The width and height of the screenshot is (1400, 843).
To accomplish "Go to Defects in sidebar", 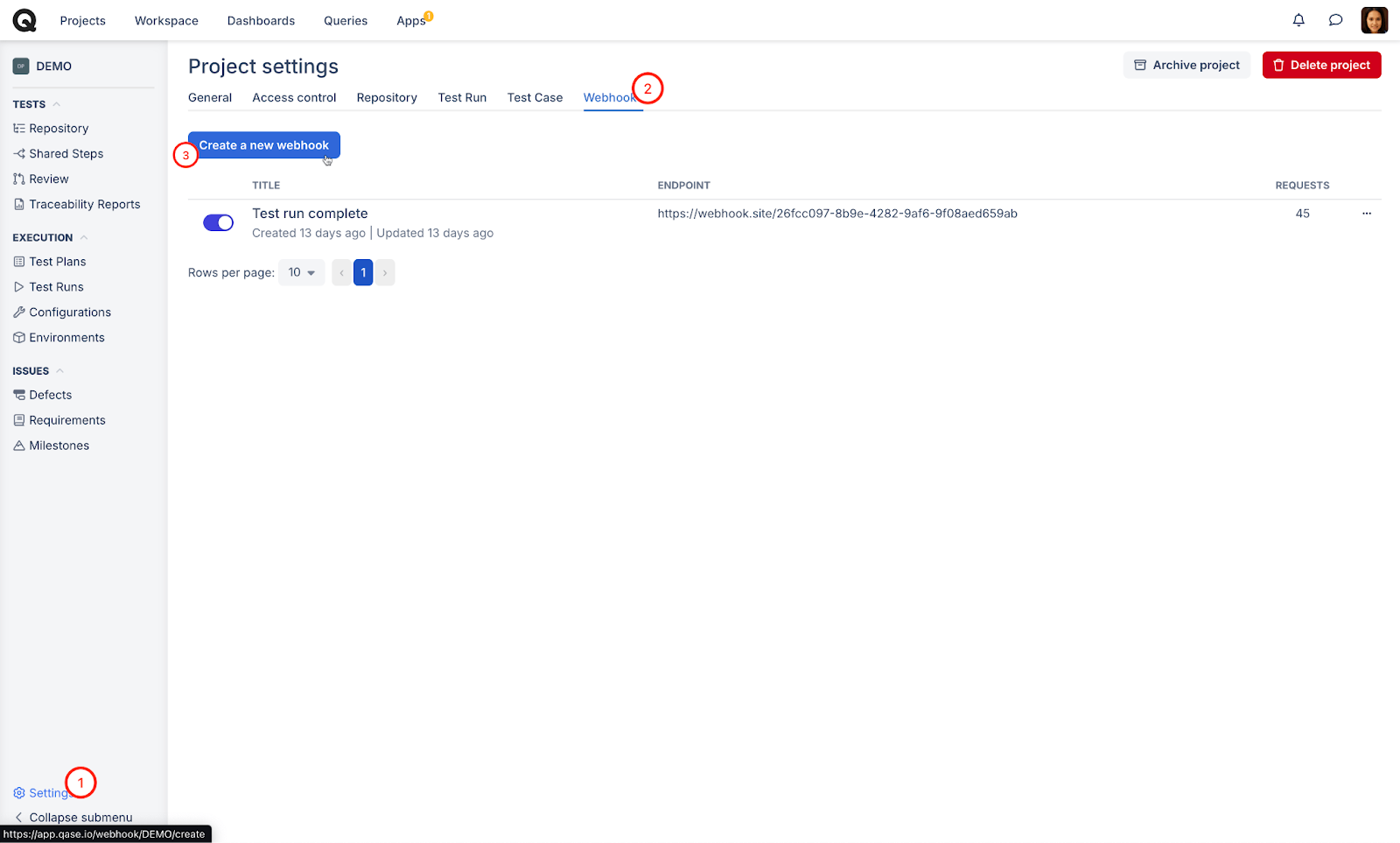I will (50, 396).
